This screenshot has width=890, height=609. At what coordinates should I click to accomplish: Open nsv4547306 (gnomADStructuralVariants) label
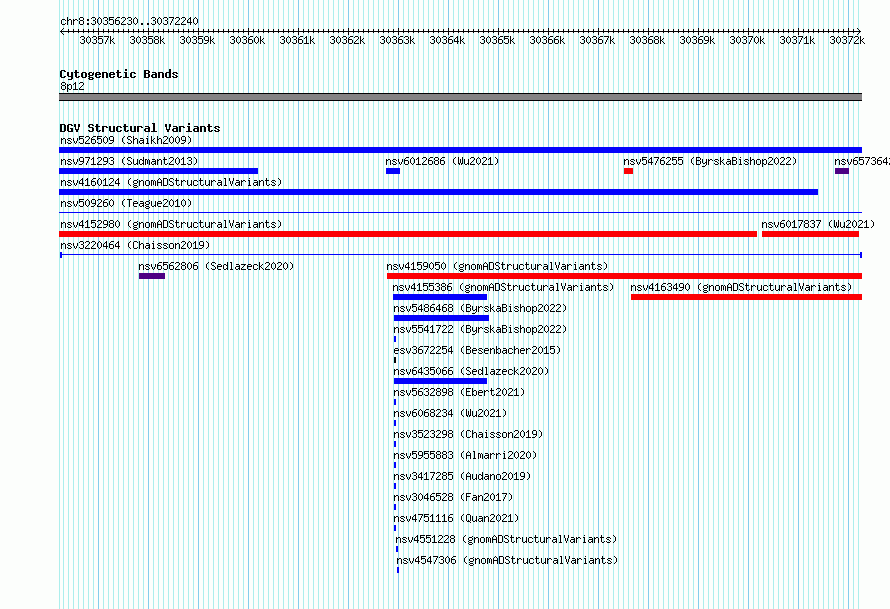tap(507, 560)
